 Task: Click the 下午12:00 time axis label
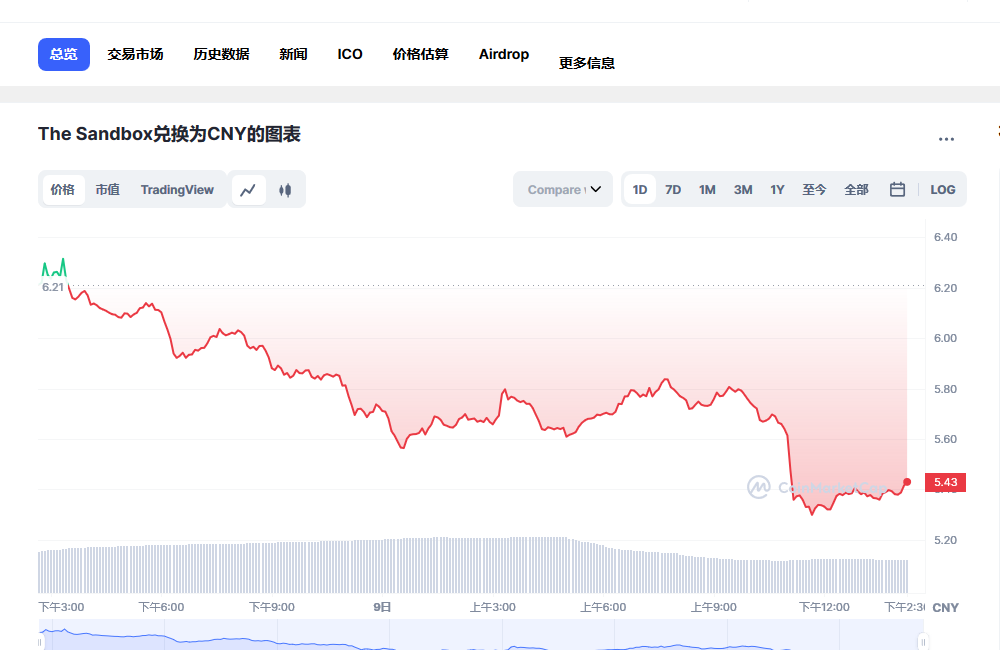coord(824,607)
